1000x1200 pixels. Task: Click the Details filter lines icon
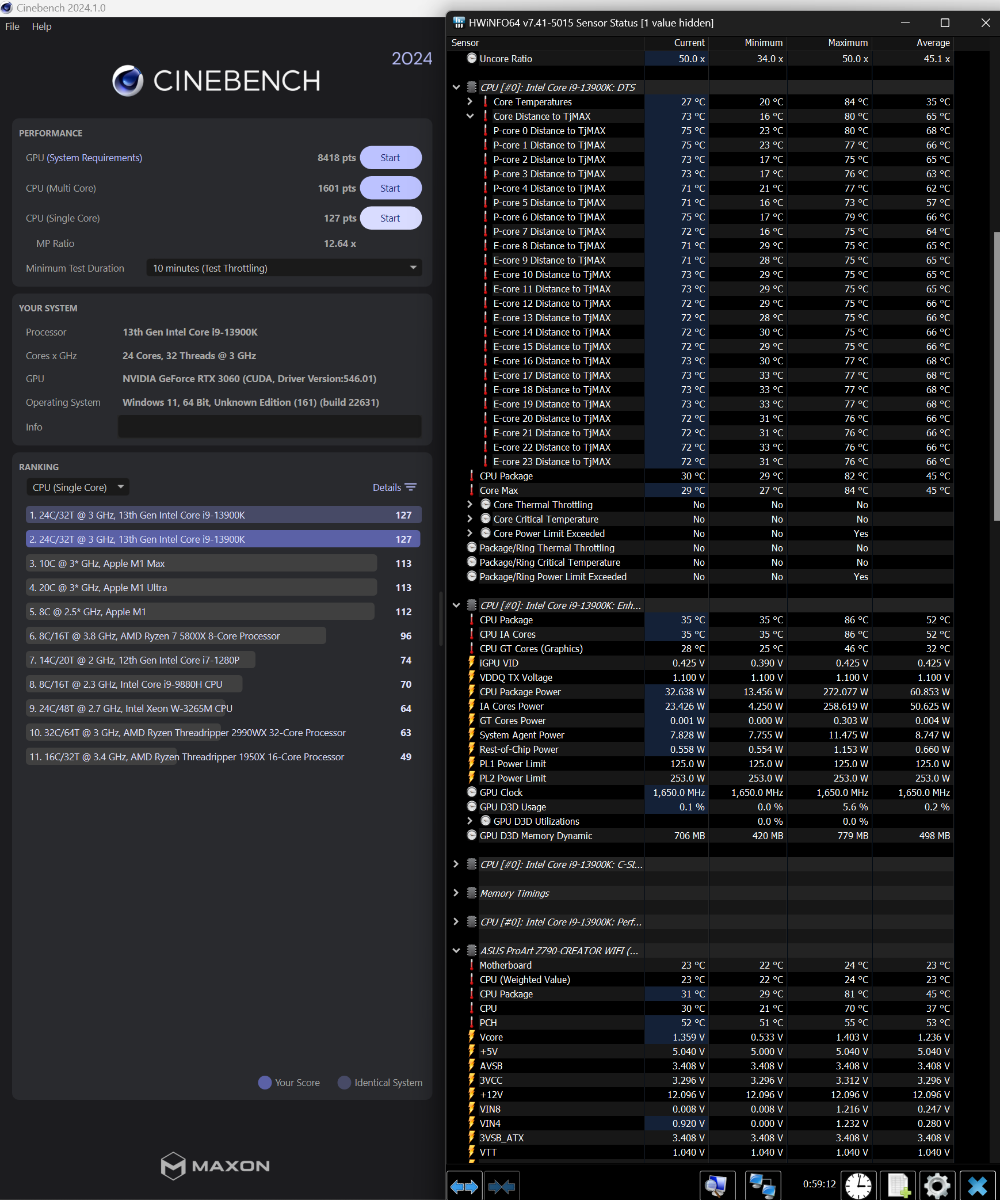pos(411,487)
